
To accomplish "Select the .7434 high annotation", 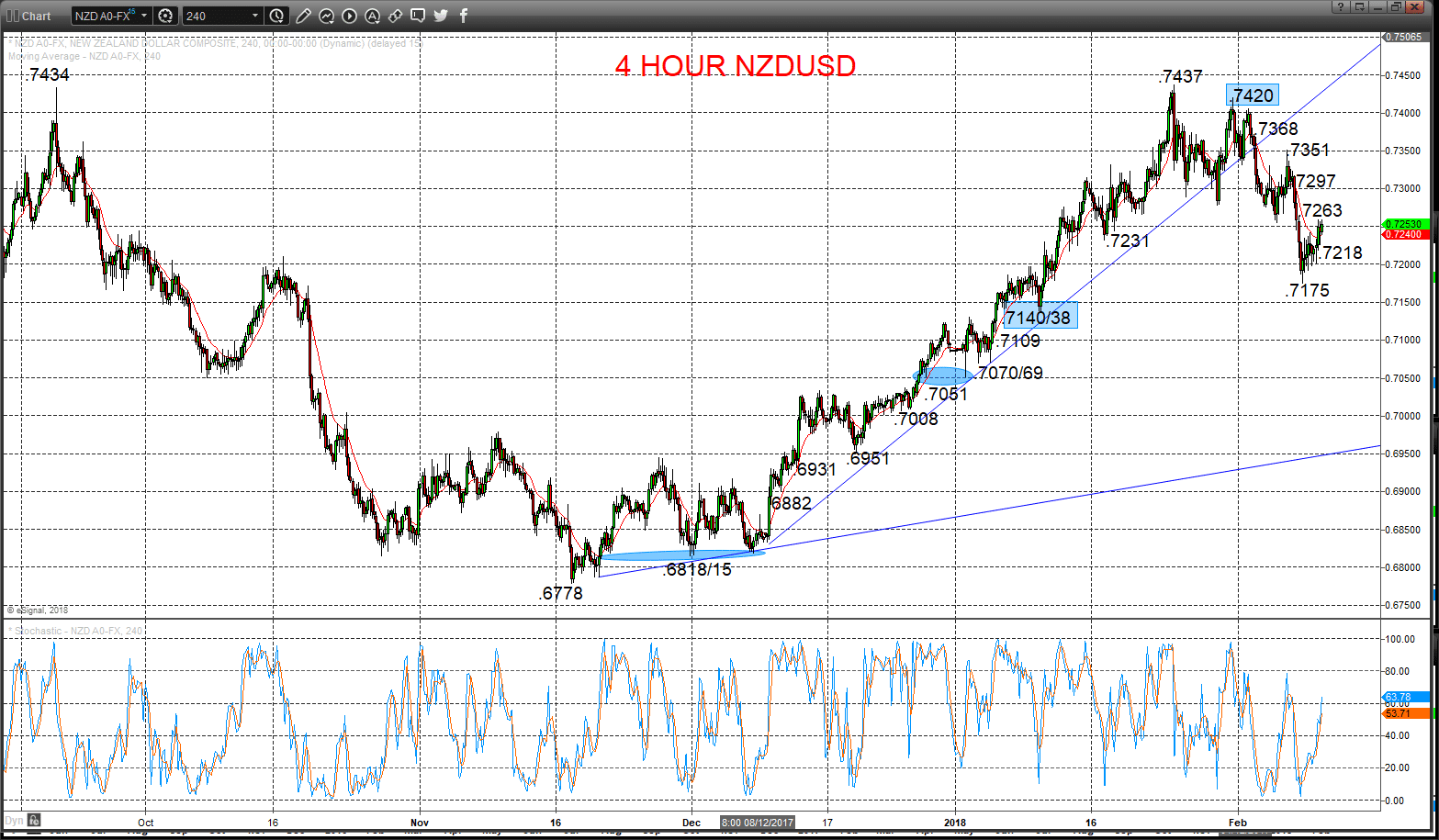I will pyautogui.click(x=48, y=74).
